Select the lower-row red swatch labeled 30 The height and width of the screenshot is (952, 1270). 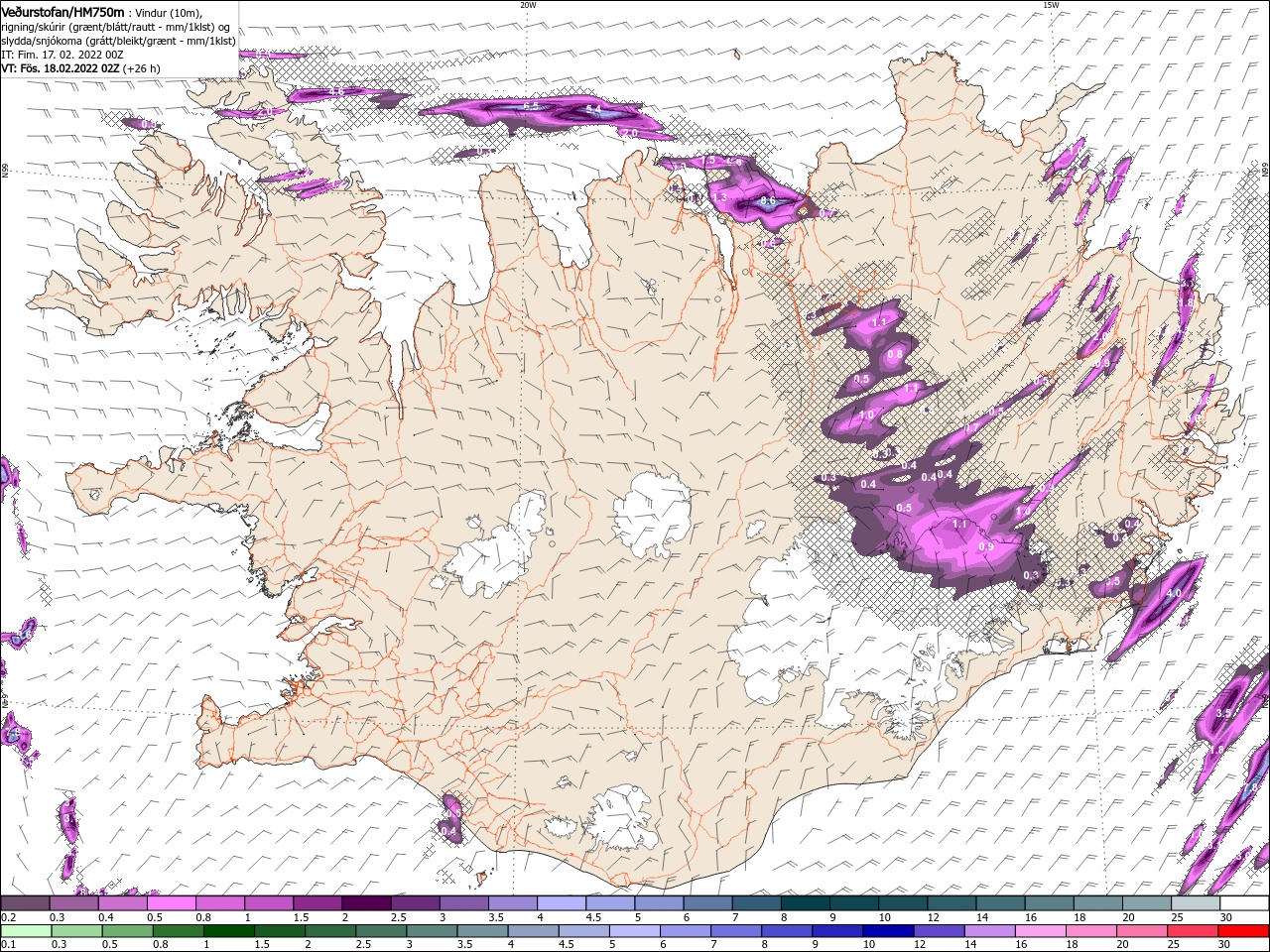[x=1243, y=931]
